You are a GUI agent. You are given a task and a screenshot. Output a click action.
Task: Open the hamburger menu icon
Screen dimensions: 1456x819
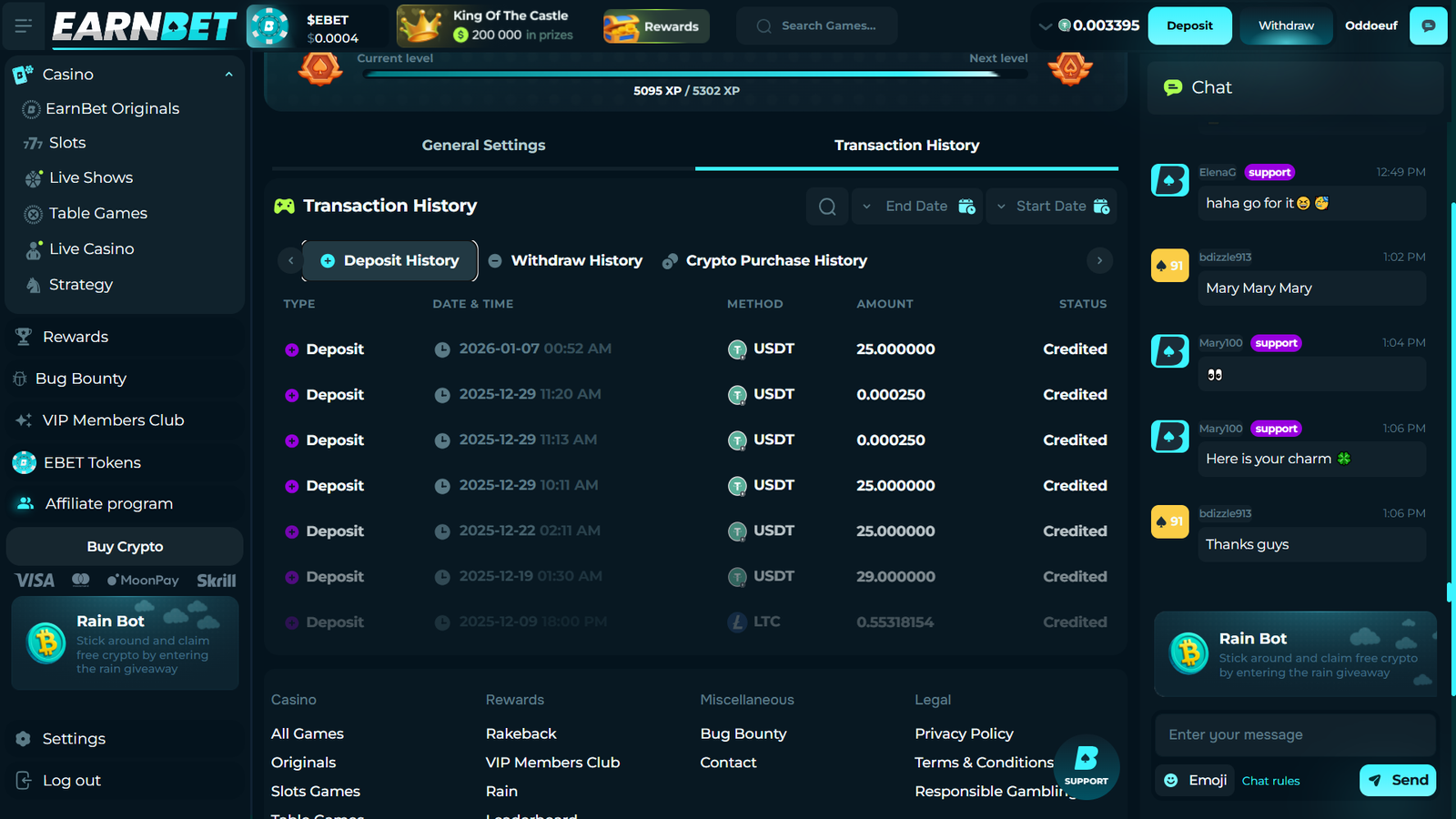[x=24, y=25]
